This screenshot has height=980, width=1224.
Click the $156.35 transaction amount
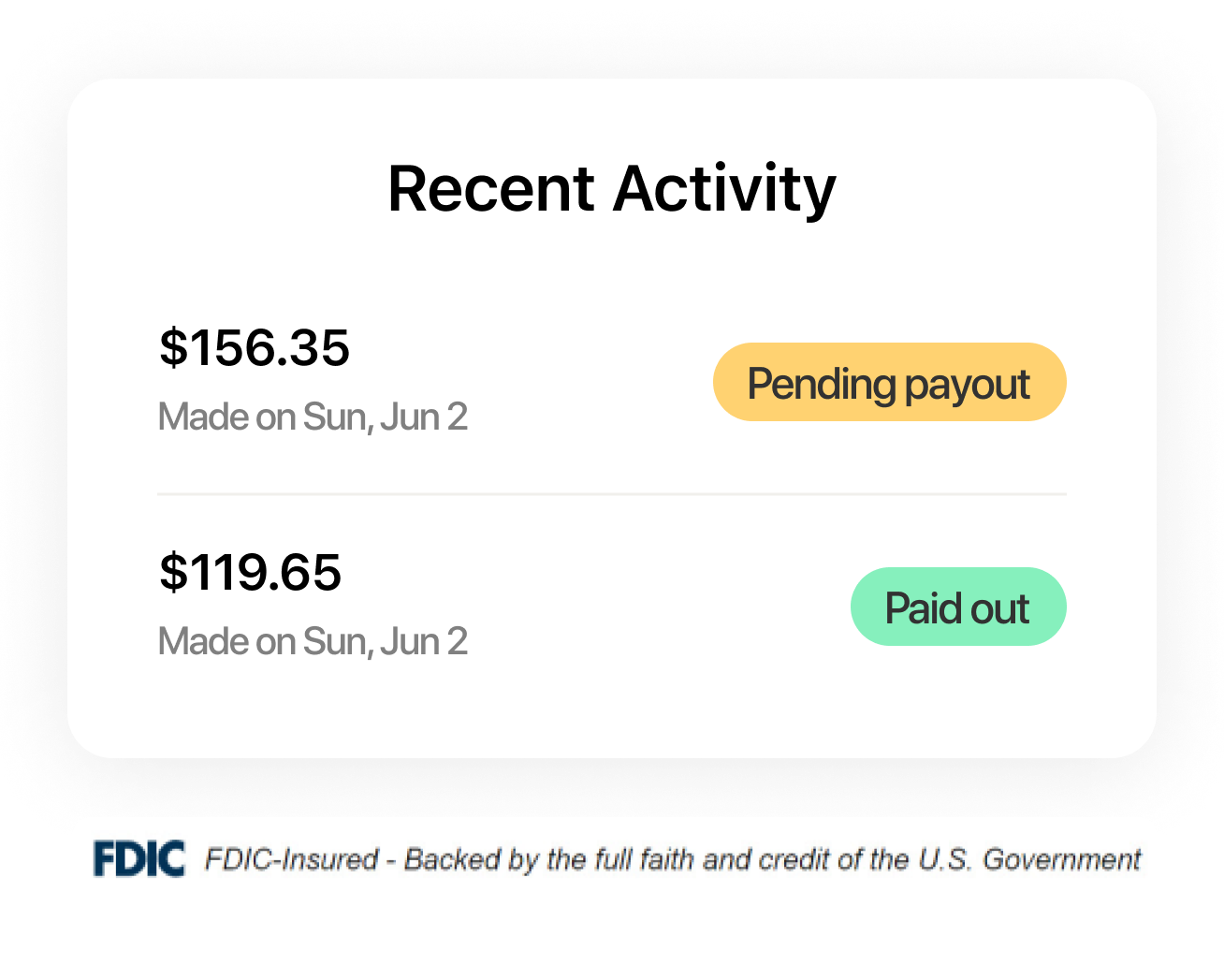click(x=254, y=348)
